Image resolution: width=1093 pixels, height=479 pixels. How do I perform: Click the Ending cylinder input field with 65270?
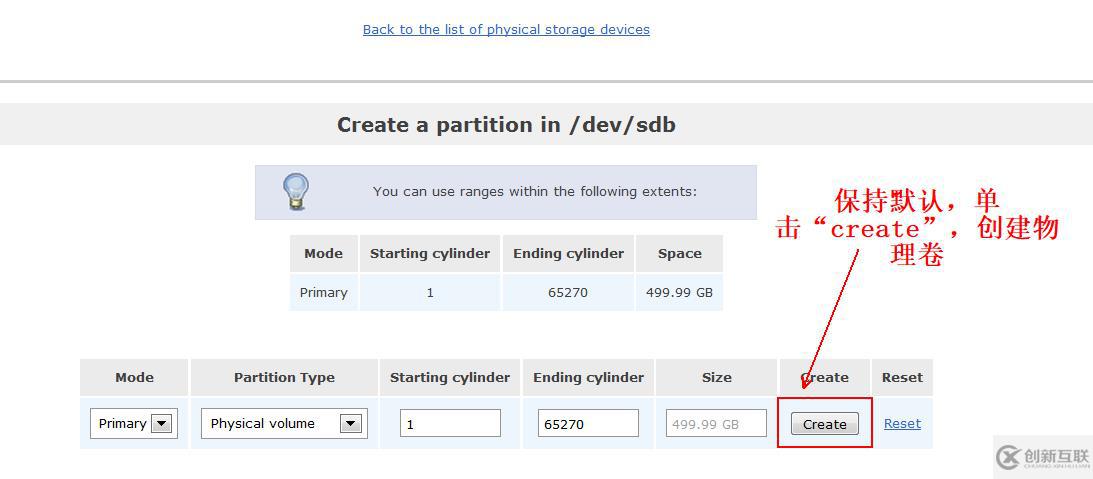point(588,424)
